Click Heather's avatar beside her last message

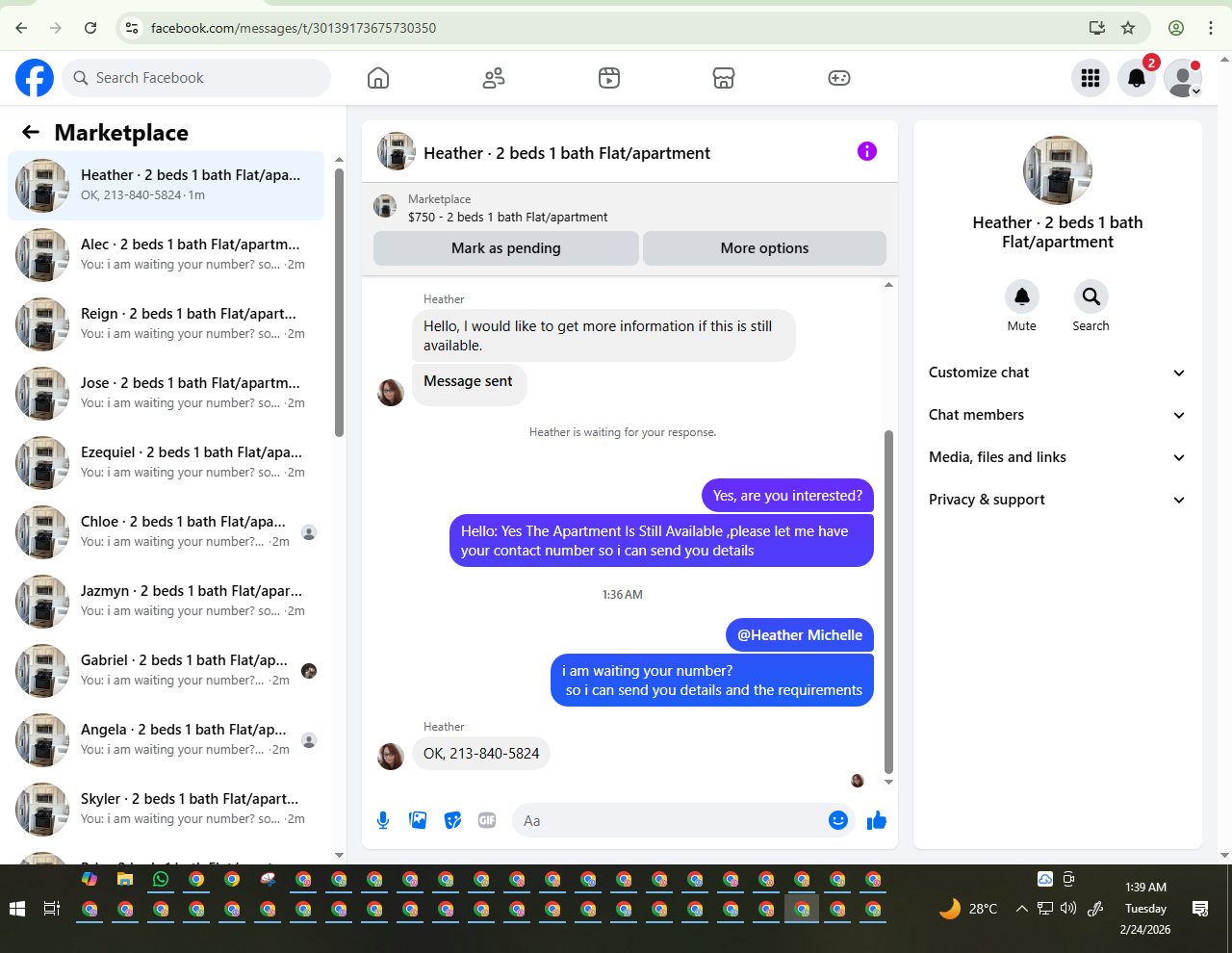click(391, 757)
